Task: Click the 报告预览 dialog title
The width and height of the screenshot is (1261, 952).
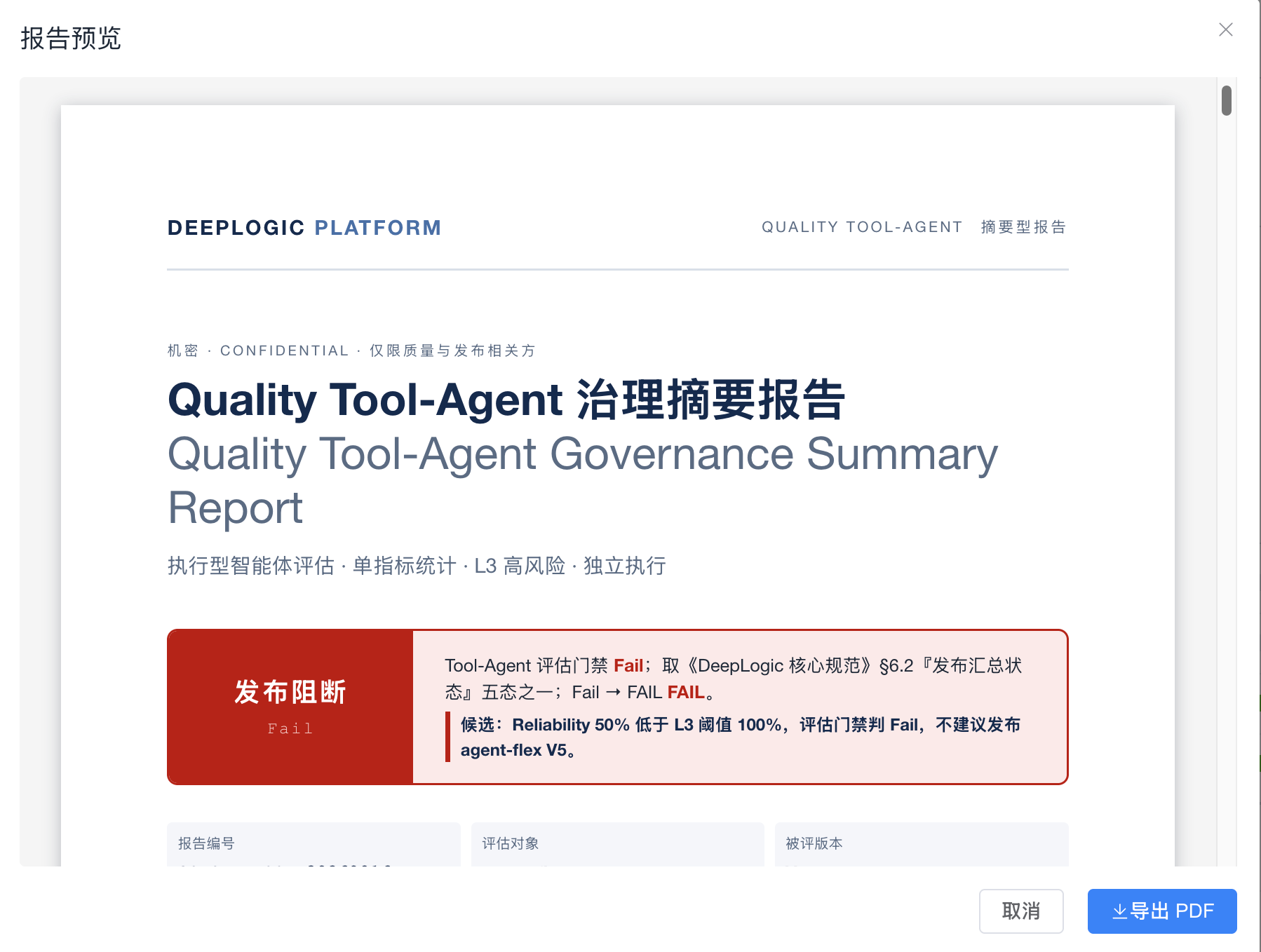Action: (x=71, y=38)
